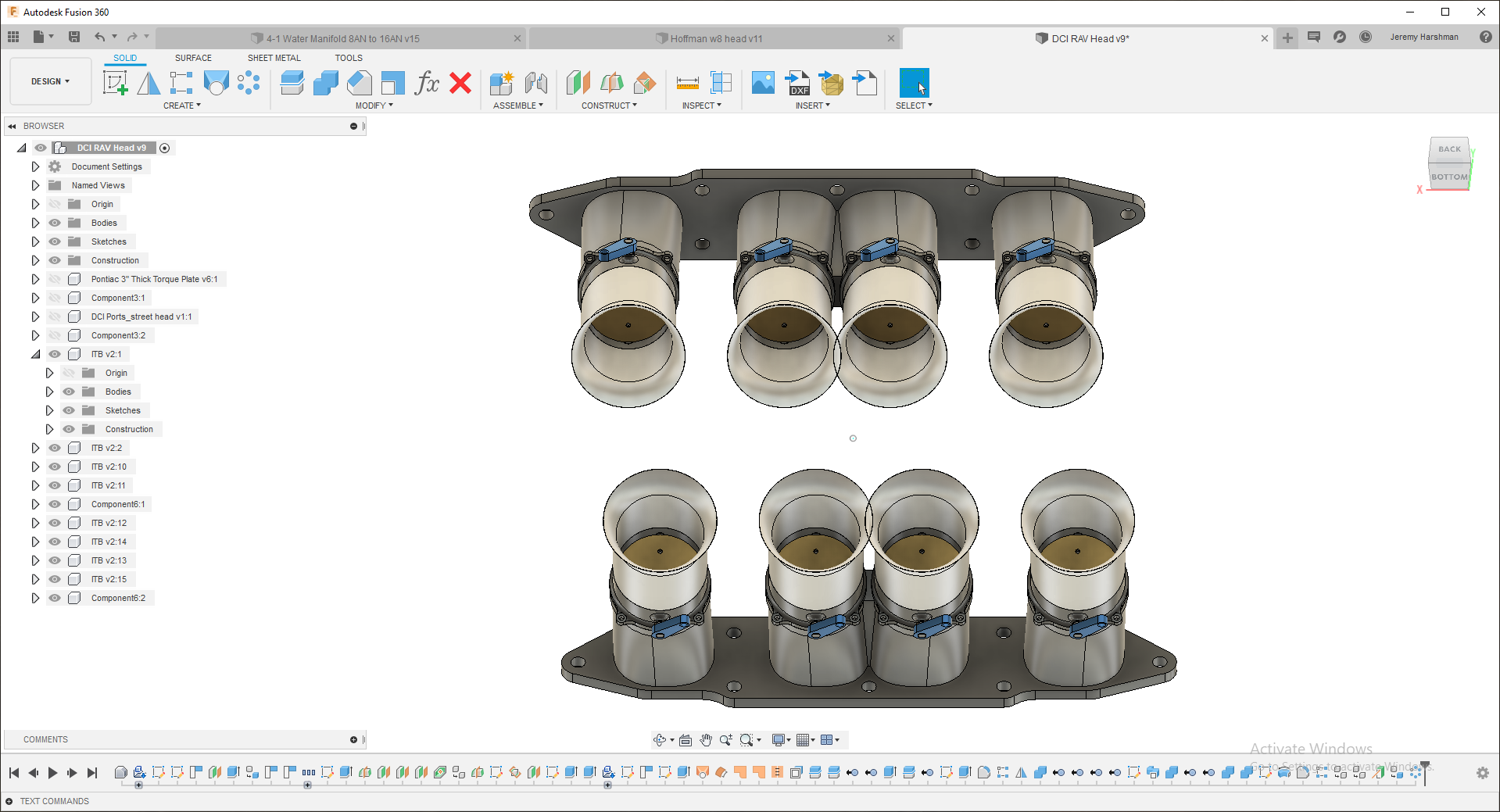Jump to end of timeline
The width and height of the screenshot is (1500, 812).
[x=92, y=773]
